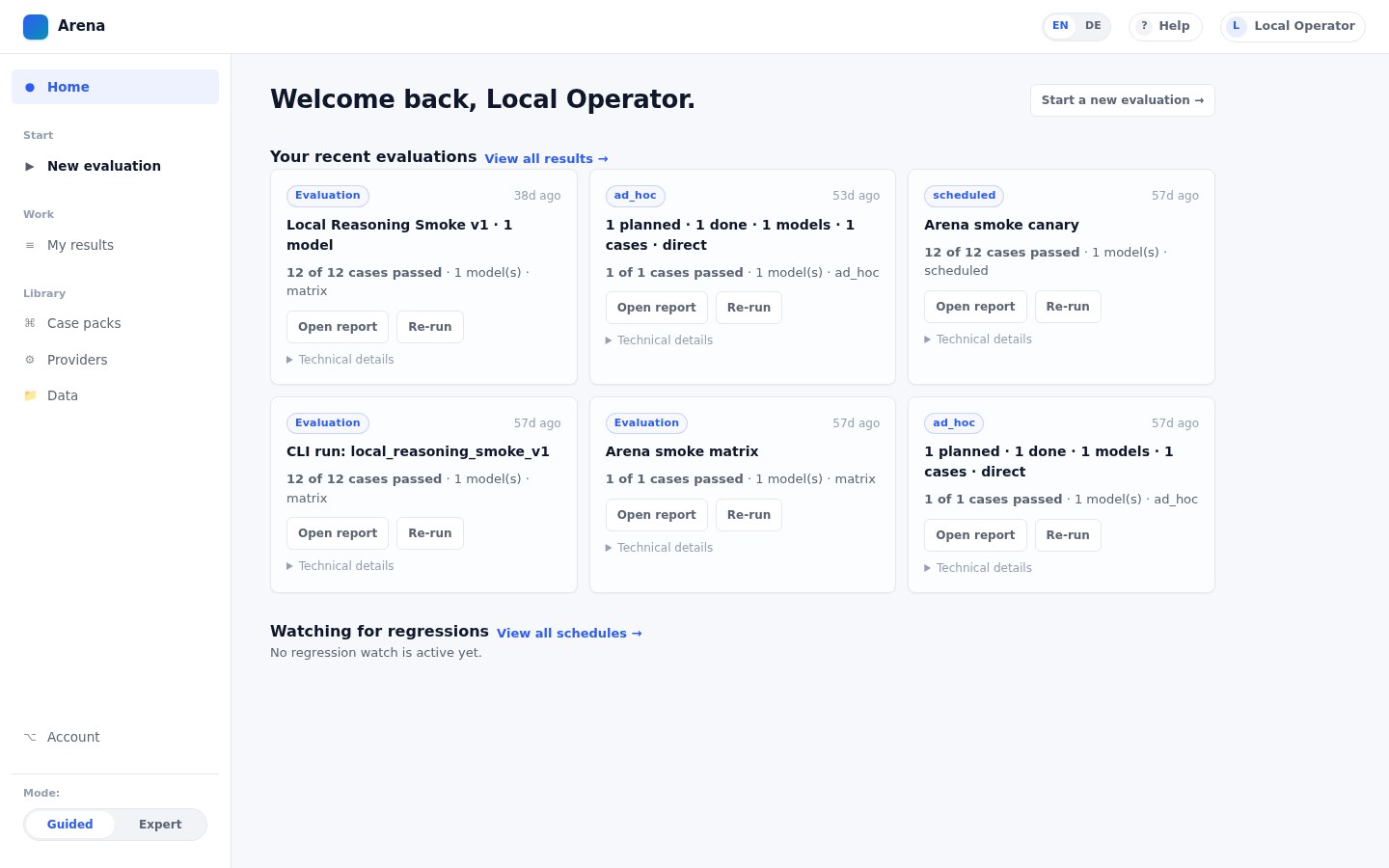Go to My results

coord(115,245)
